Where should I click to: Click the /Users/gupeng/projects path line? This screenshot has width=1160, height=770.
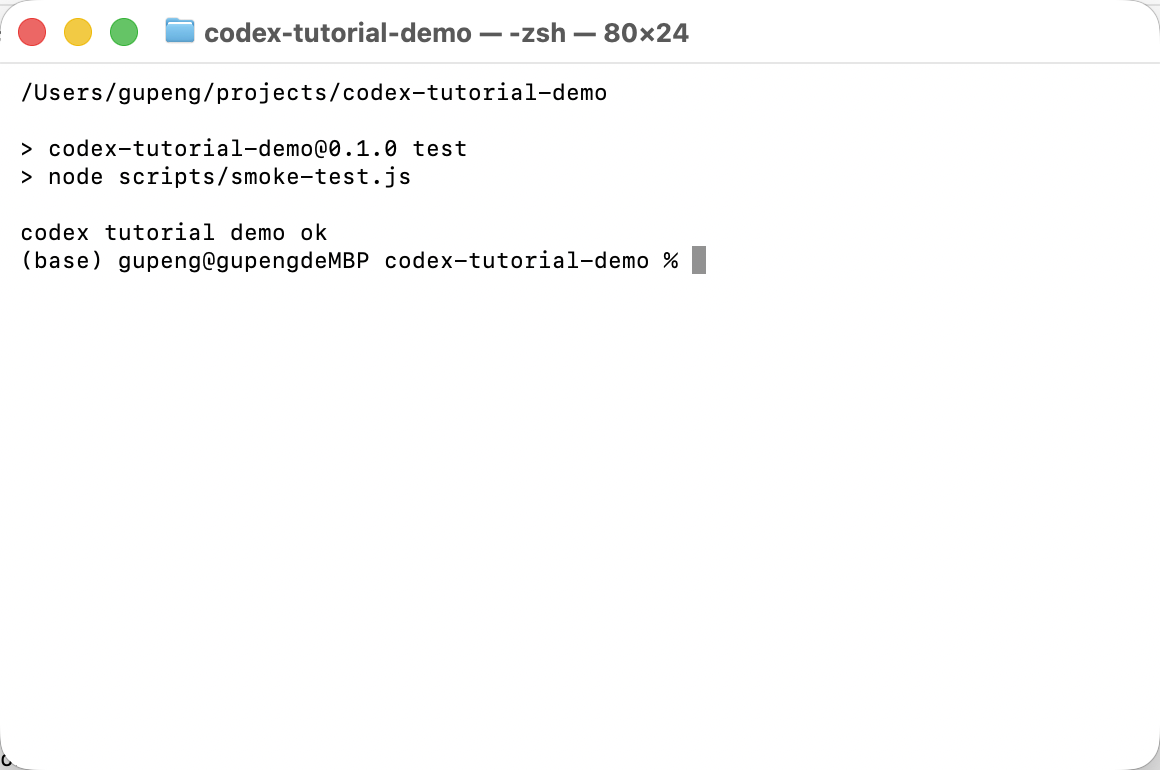coord(314,92)
